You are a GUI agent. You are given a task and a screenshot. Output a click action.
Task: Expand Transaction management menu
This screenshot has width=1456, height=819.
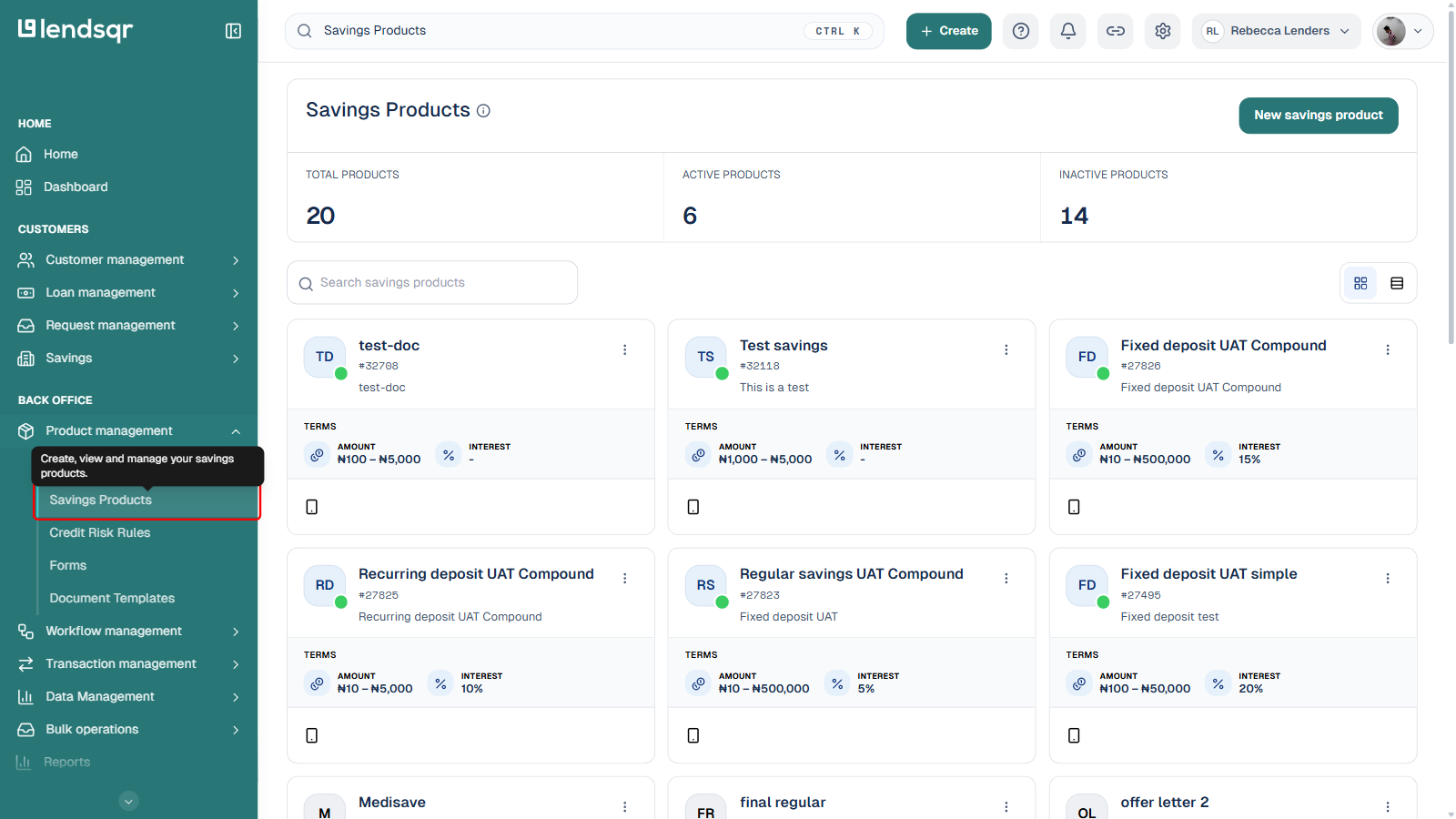pyautogui.click(x=128, y=664)
